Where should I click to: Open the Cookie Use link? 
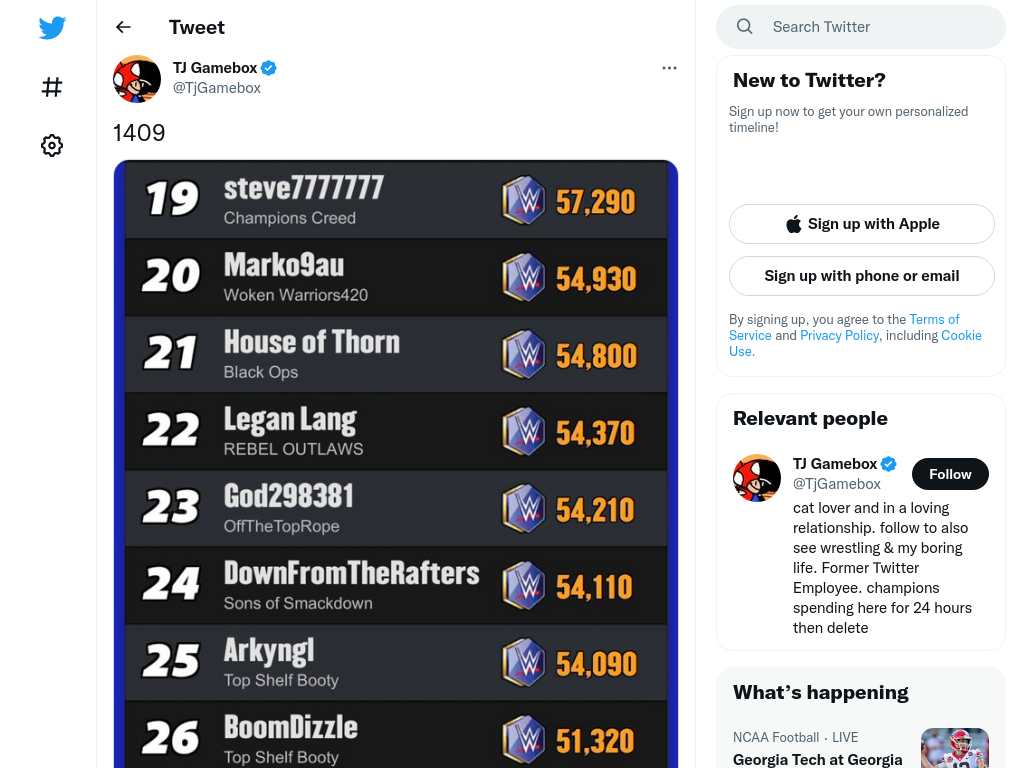[x=961, y=335]
